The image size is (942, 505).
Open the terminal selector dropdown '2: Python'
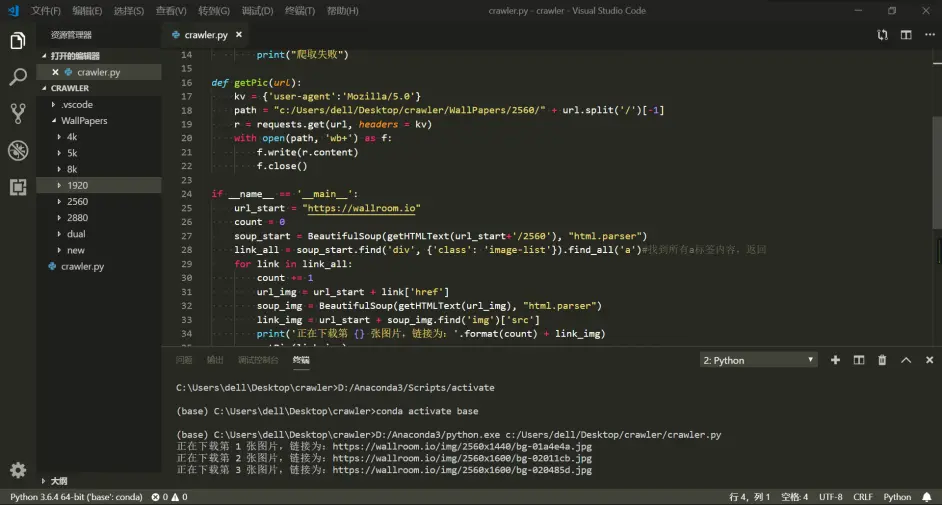[x=758, y=360]
